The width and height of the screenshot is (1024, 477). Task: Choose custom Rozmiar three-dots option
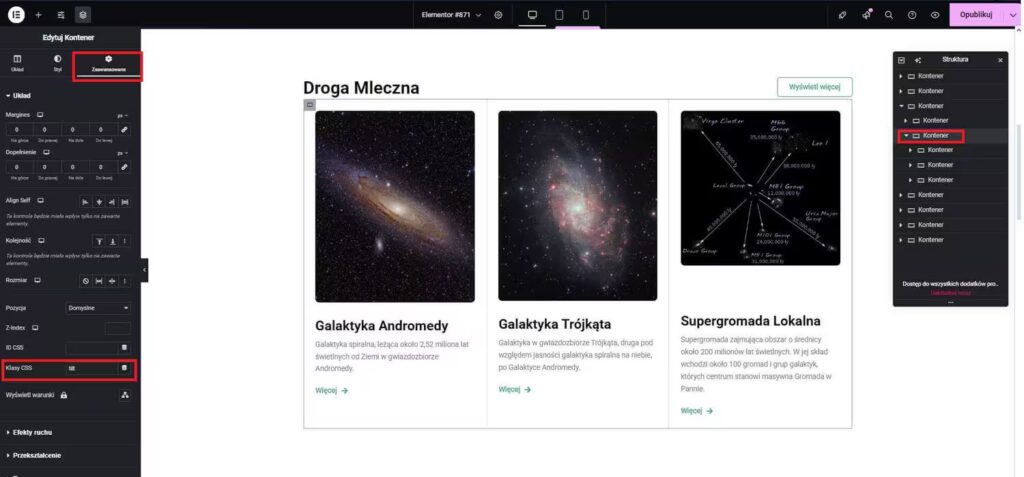click(125, 281)
